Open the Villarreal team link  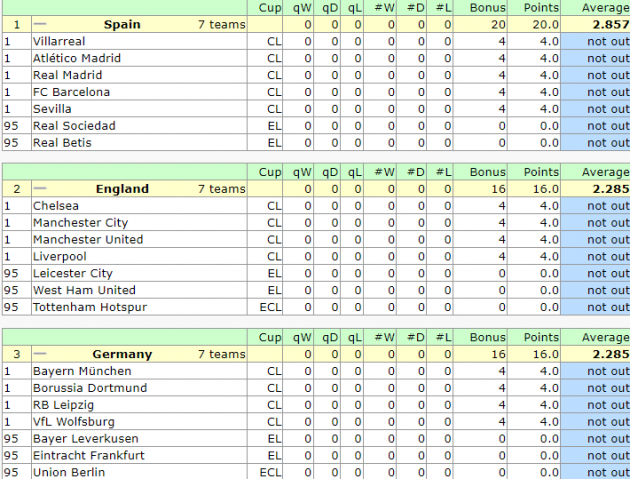click(x=59, y=41)
